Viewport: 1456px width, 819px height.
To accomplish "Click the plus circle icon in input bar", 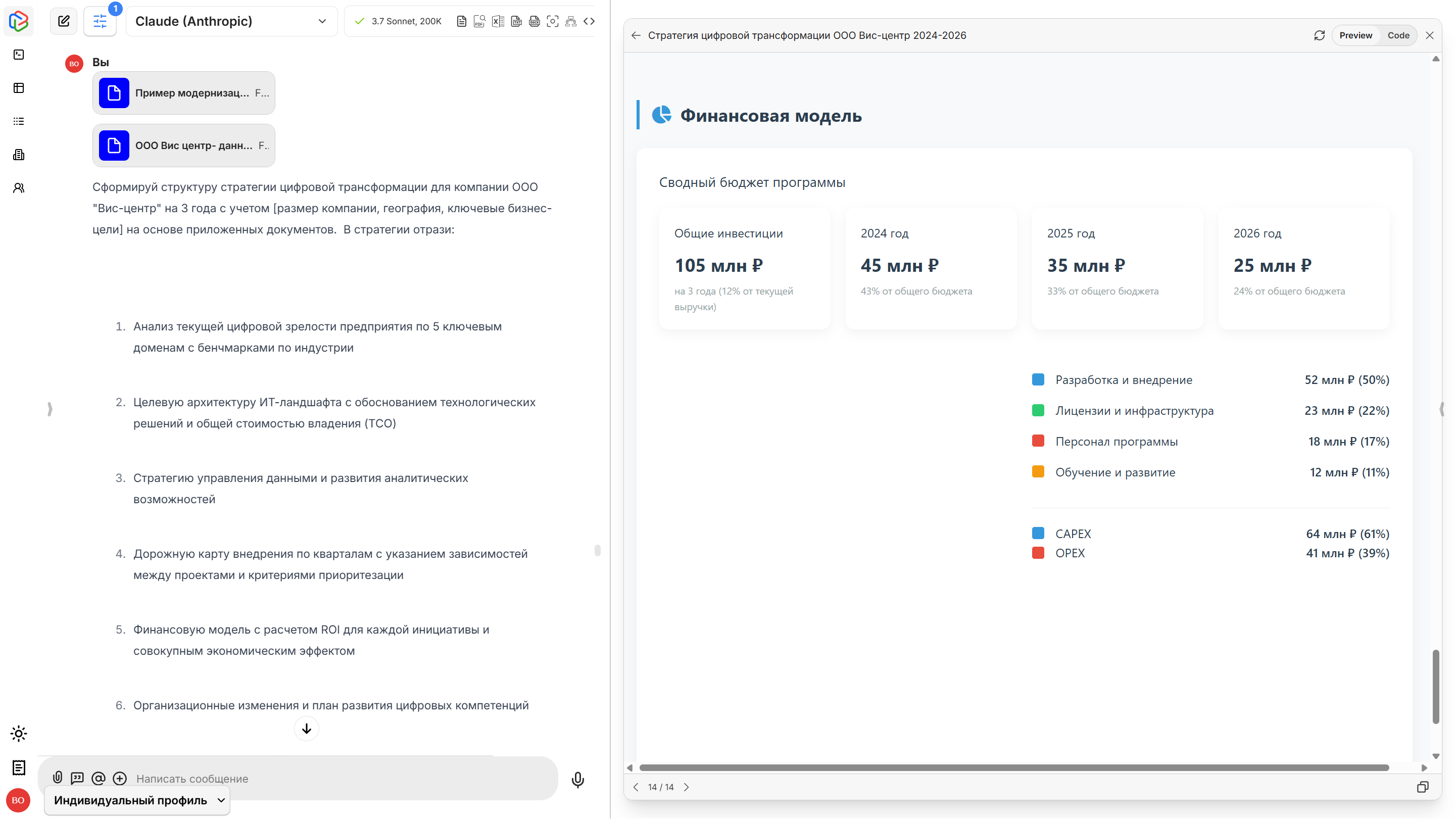I will point(120,778).
